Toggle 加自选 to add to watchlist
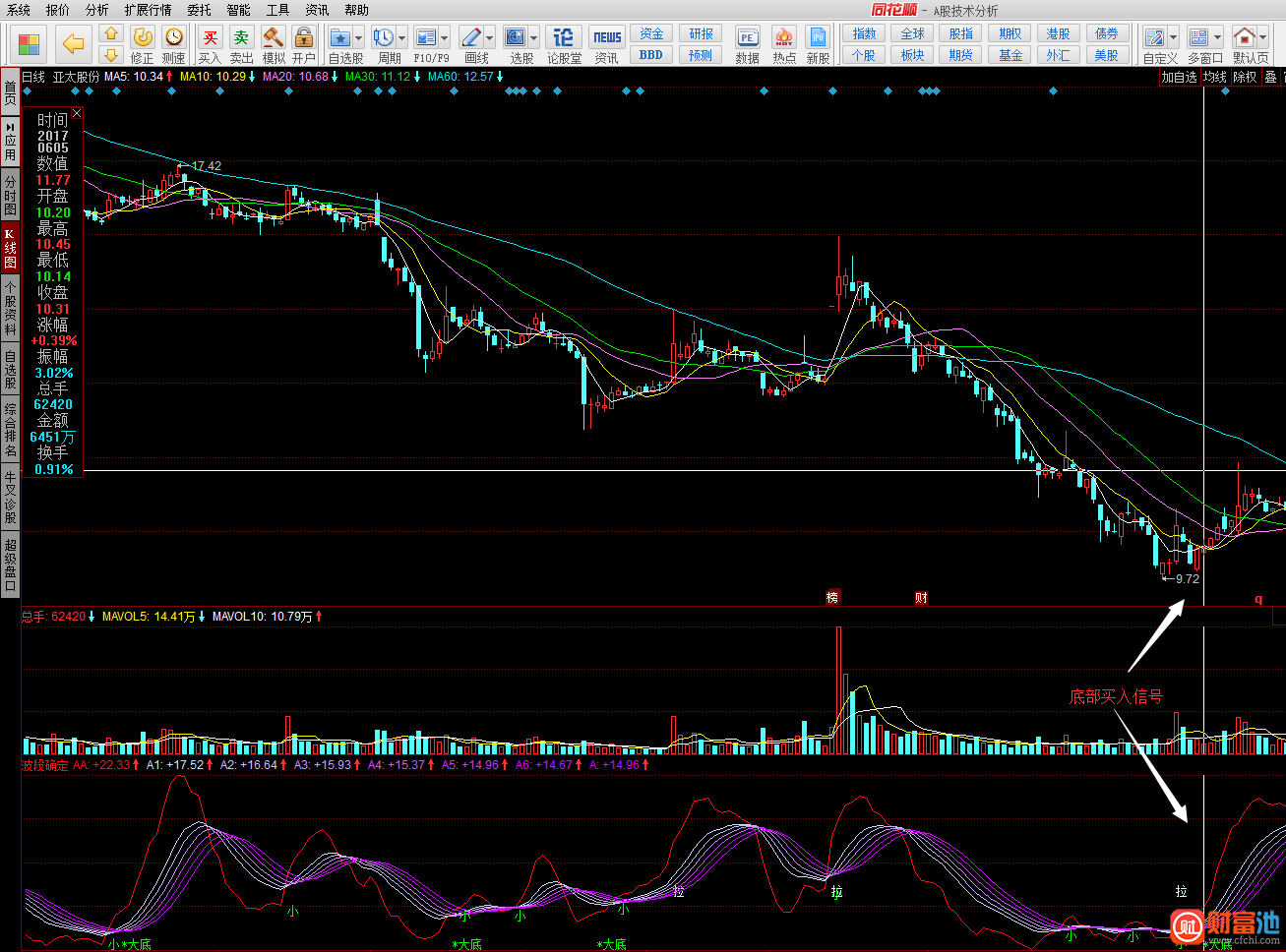 point(1180,77)
